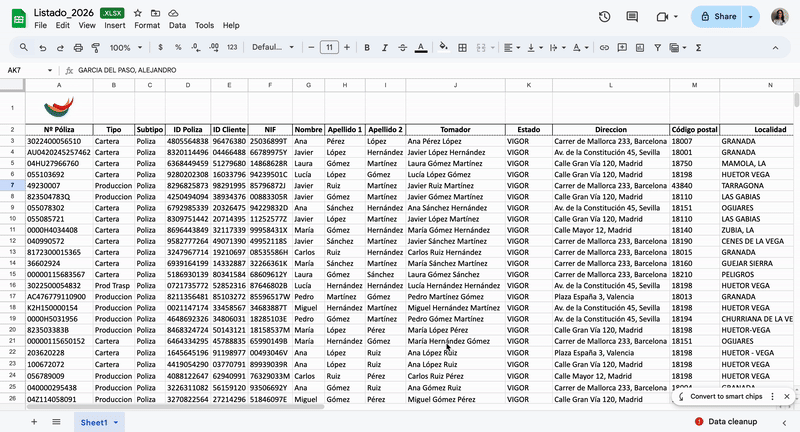
Task: Create a filter with funnel icon
Action: tap(658, 47)
